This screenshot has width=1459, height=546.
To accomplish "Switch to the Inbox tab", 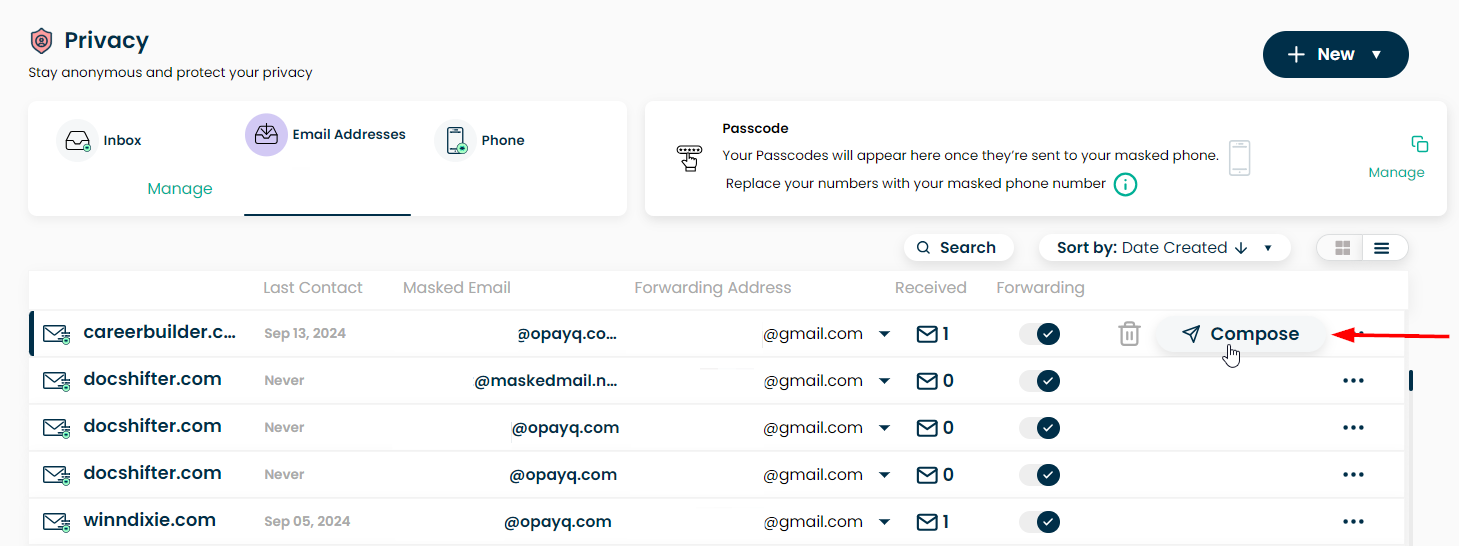I will click(100, 141).
